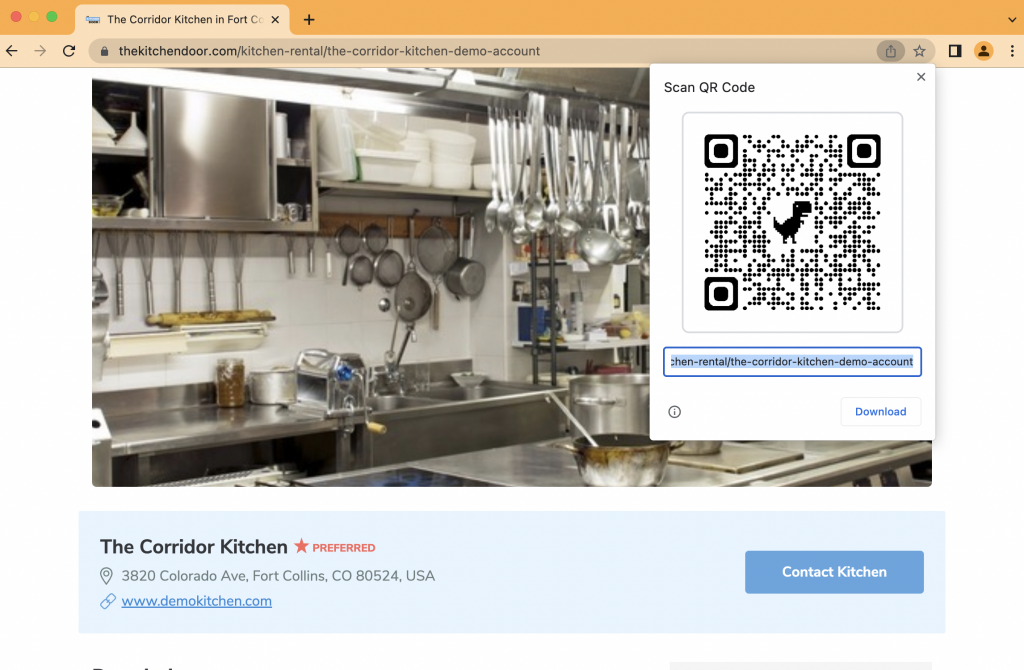Click the Scan QR Code title
Viewport: 1024px width, 670px height.
tap(709, 88)
